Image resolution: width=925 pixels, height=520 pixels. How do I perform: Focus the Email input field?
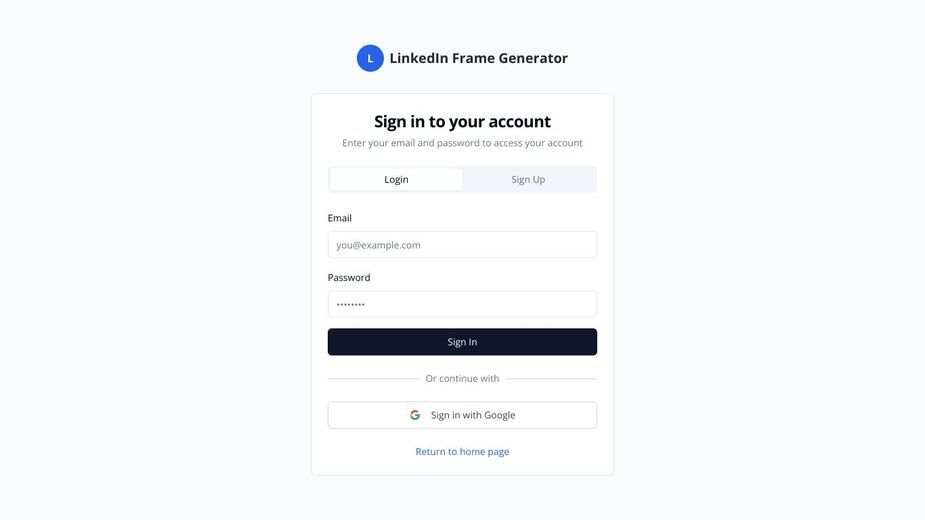[462, 245]
